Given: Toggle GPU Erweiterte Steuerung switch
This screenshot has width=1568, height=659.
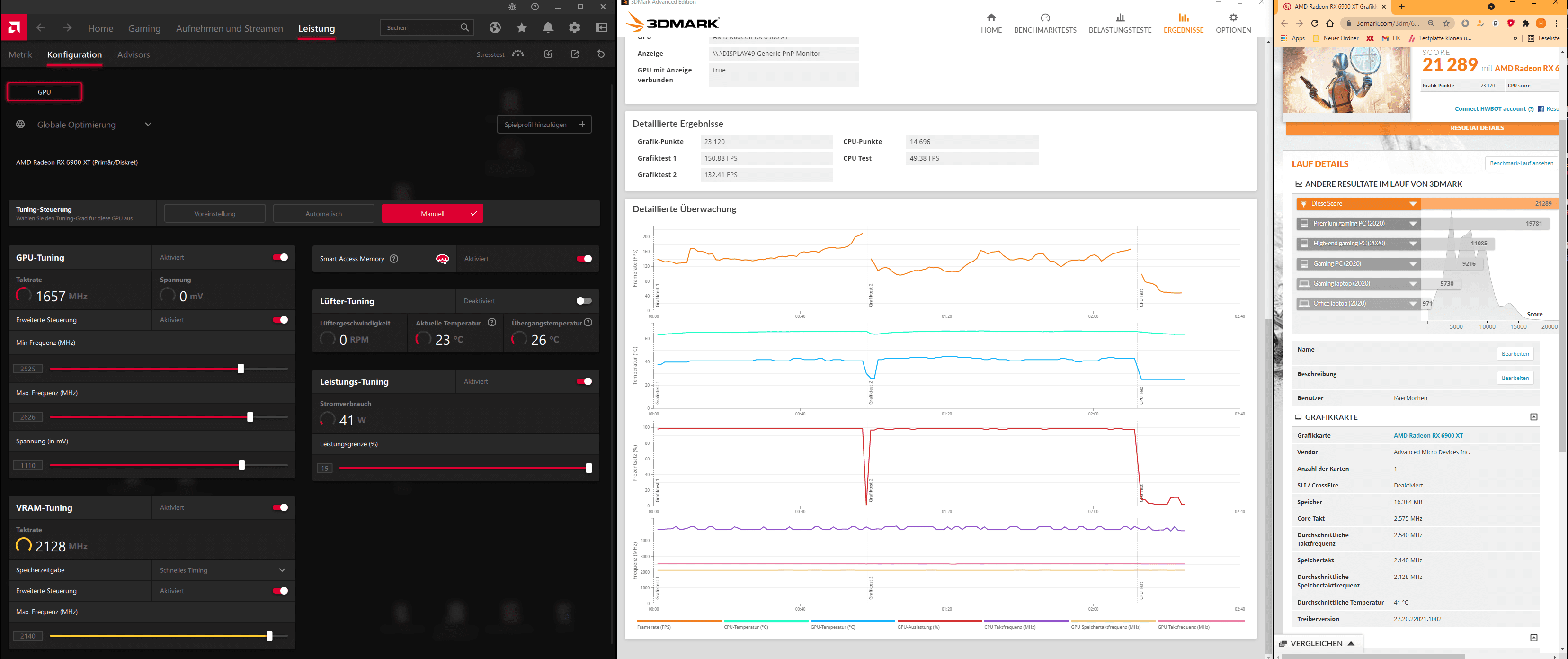Looking at the screenshot, I should pyautogui.click(x=280, y=320).
